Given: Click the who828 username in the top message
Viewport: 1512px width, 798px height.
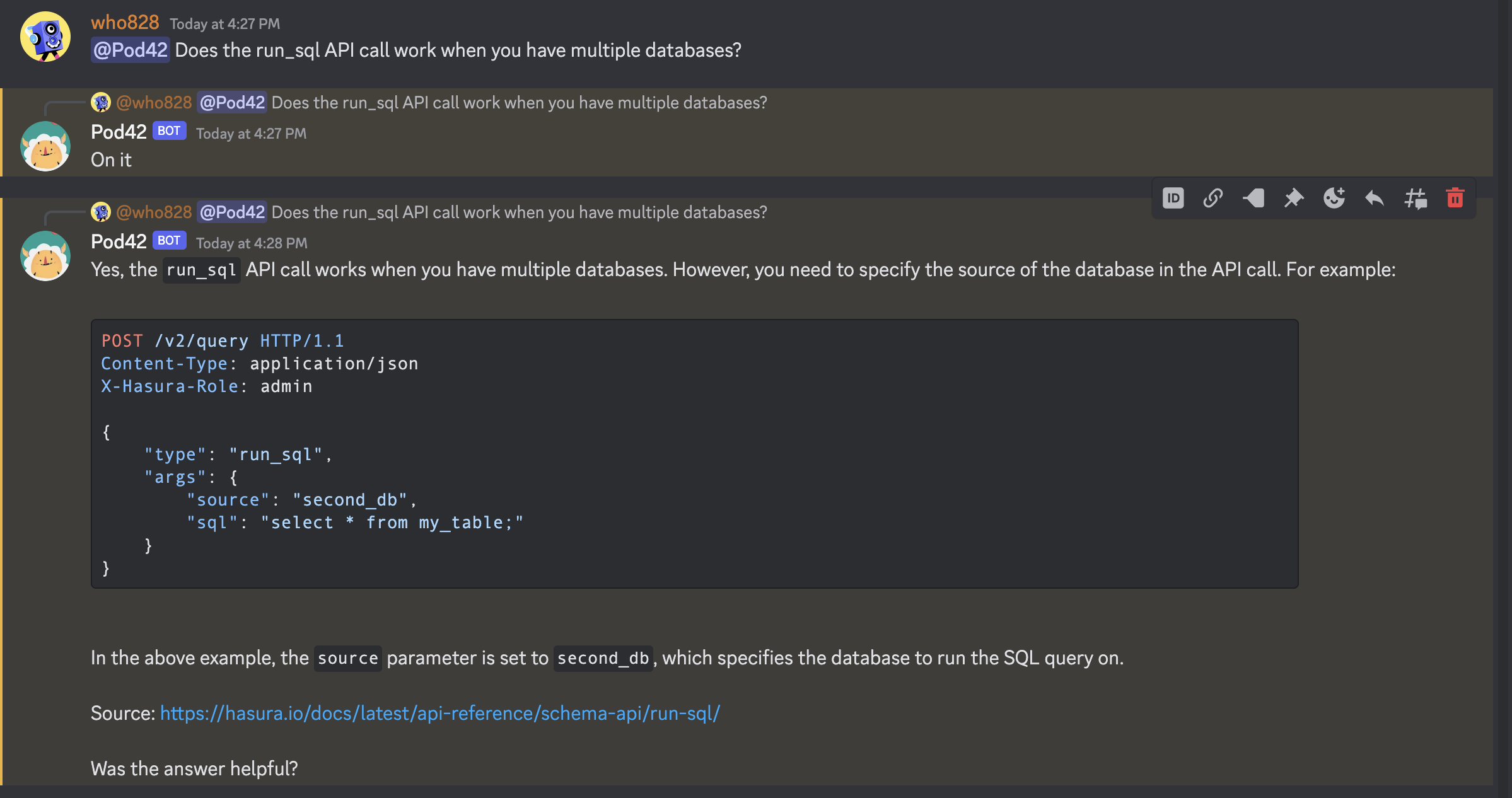Looking at the screenshot, I should [x=125, y=23].
